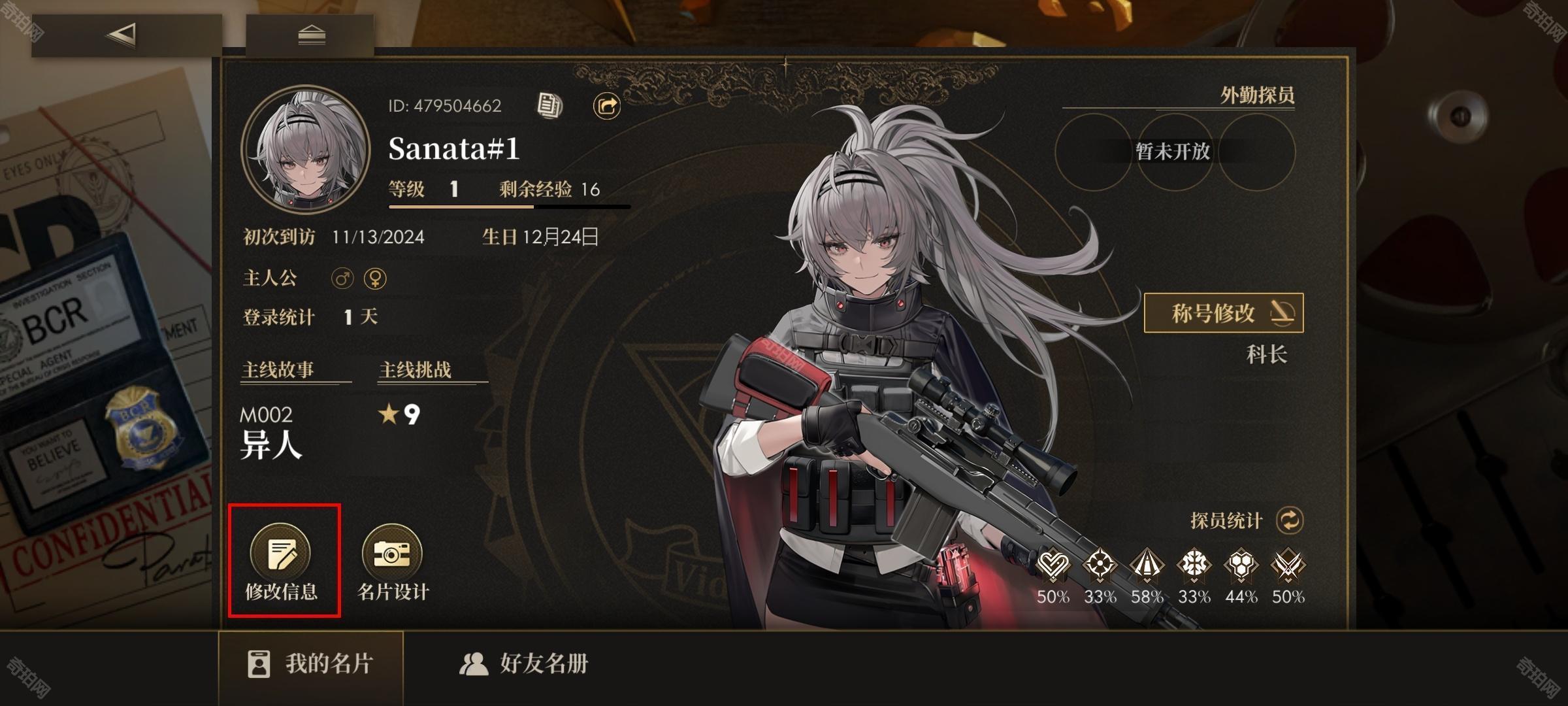Viewport: 1568px width, 706px height.
Task: Click the crosshair stat icon showing 33%
Action: [1100, 565]
